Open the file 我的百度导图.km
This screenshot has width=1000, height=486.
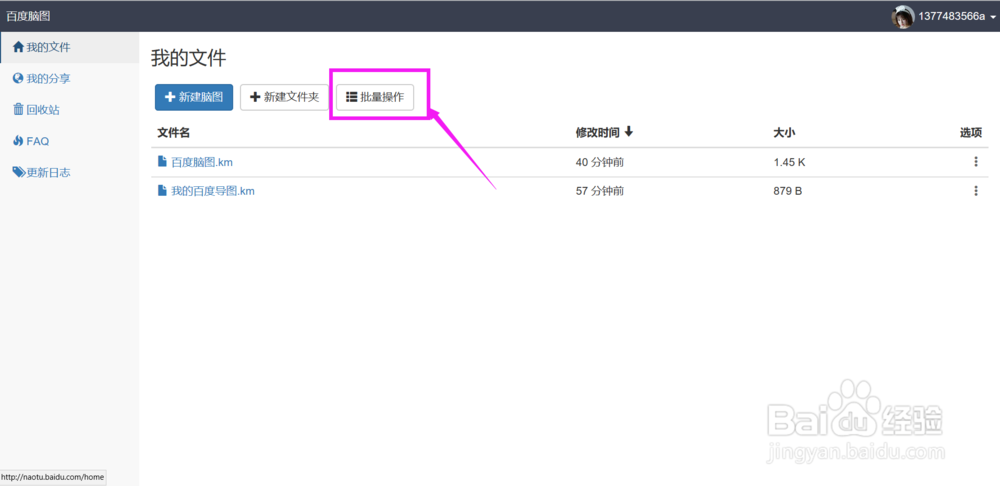pos(213,191)
